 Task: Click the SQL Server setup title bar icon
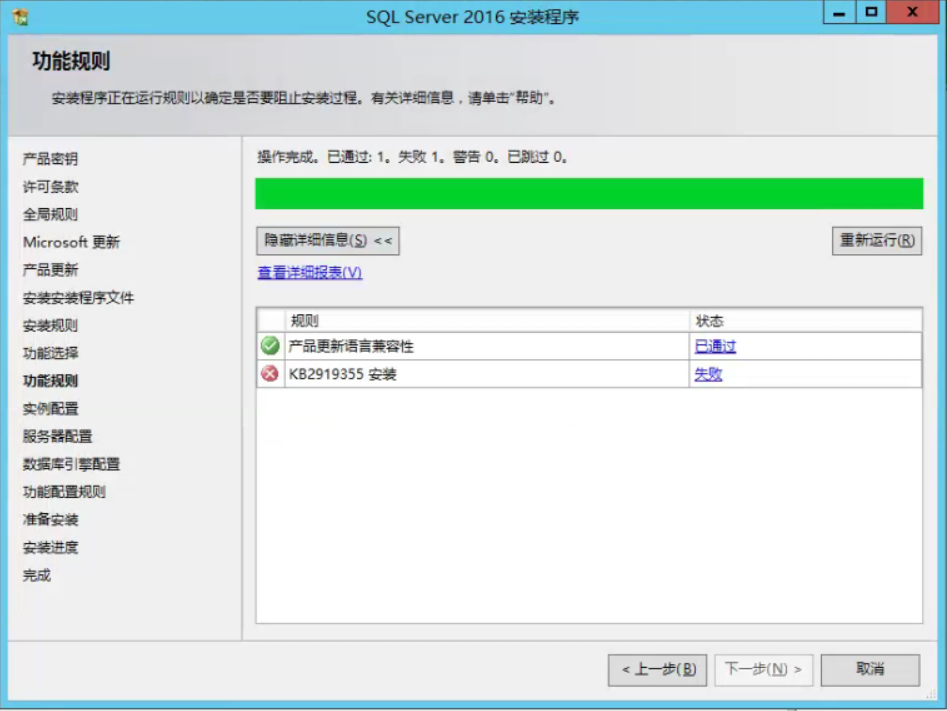(x=20, y=16)
